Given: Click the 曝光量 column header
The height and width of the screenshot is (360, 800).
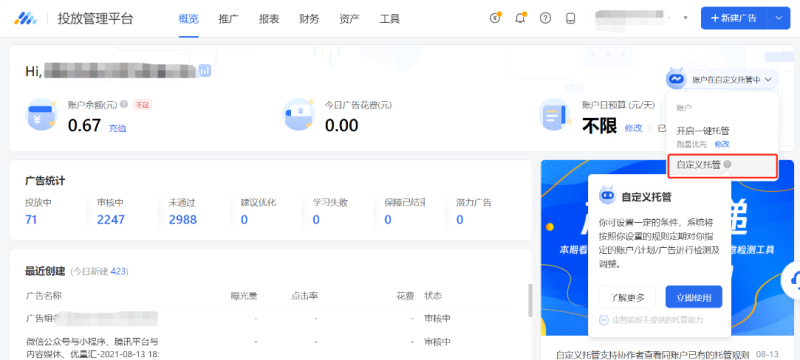Looking at the screenshot, I should click(x=244, y=296).
